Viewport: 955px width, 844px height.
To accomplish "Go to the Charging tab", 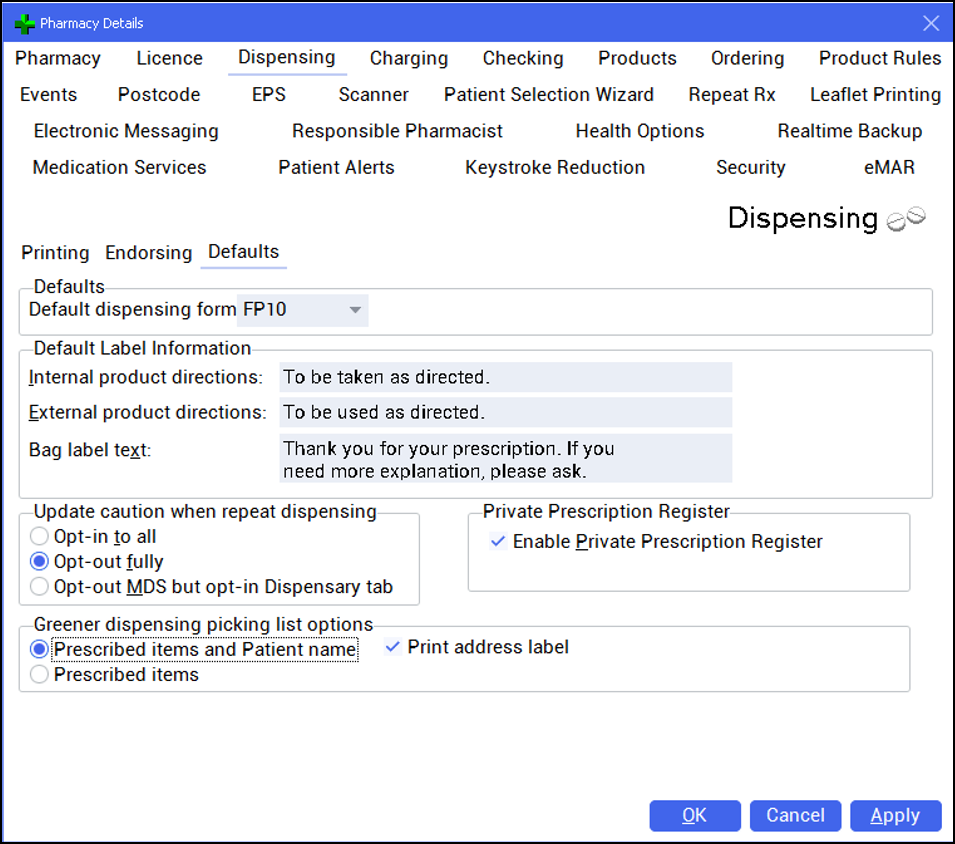I will 408,59.
